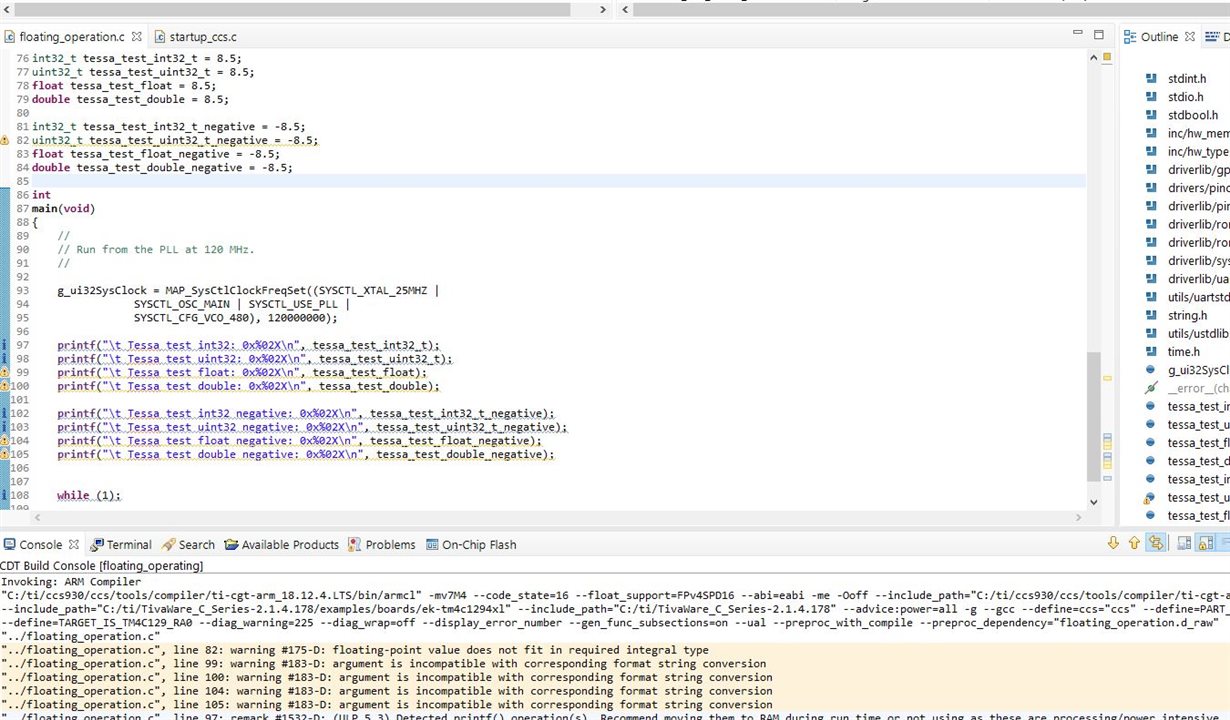Click the main(void) function line

(63, 209)
